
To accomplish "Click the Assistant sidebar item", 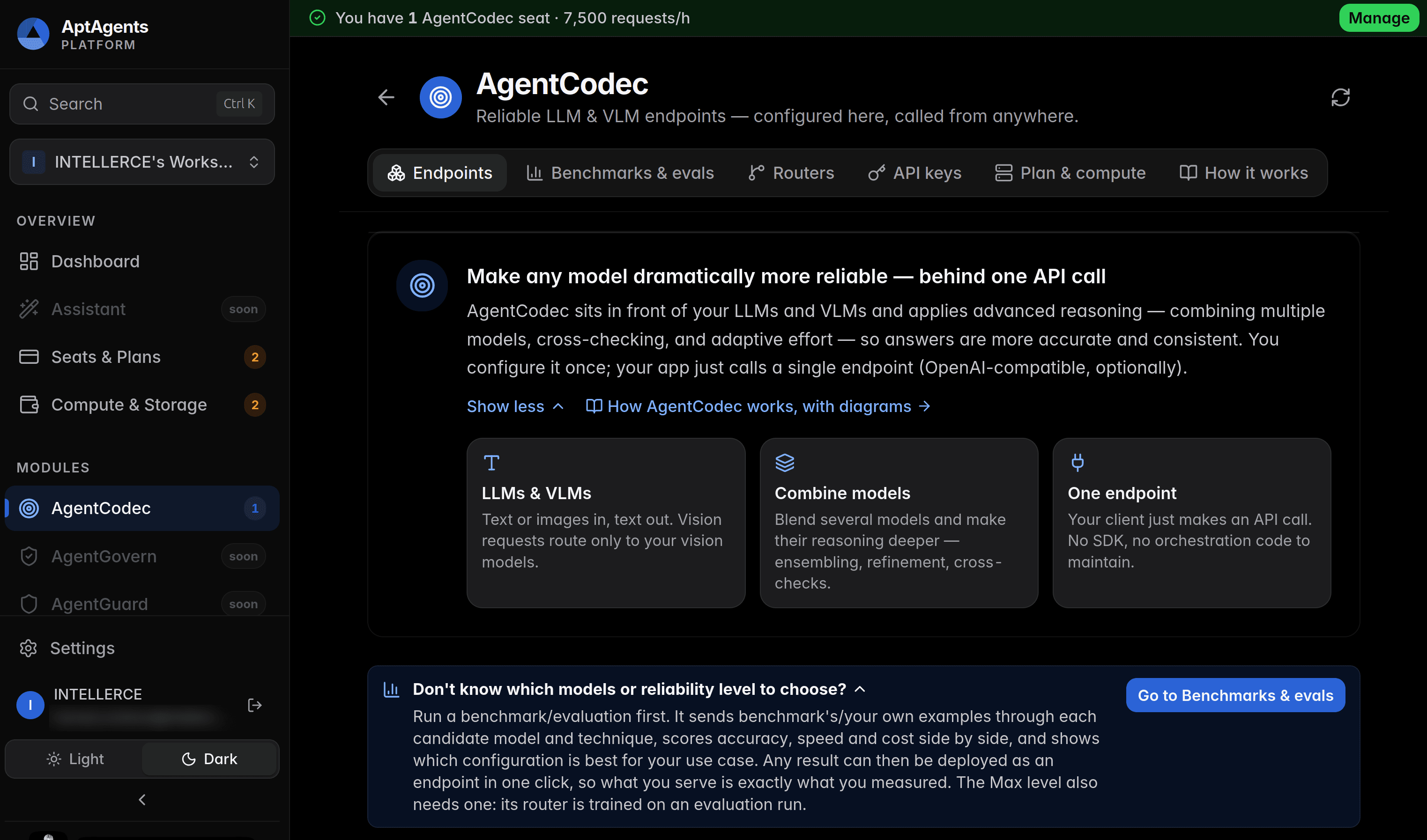I will click(141, 309).
